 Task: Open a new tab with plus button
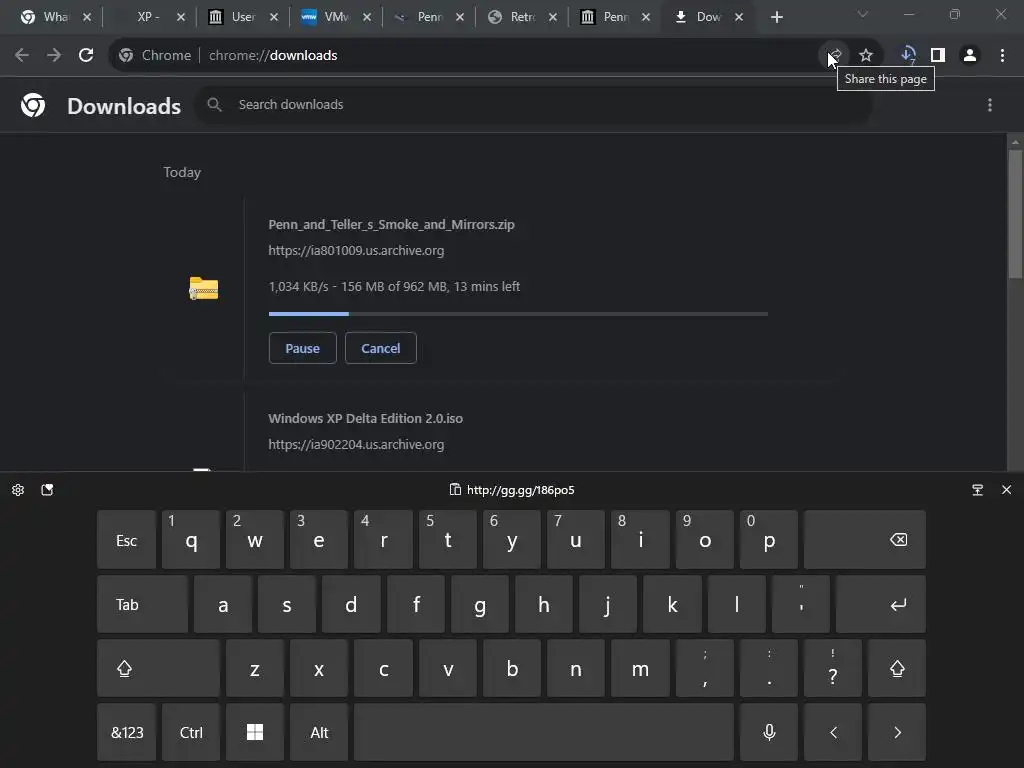[x=776, y=18]
